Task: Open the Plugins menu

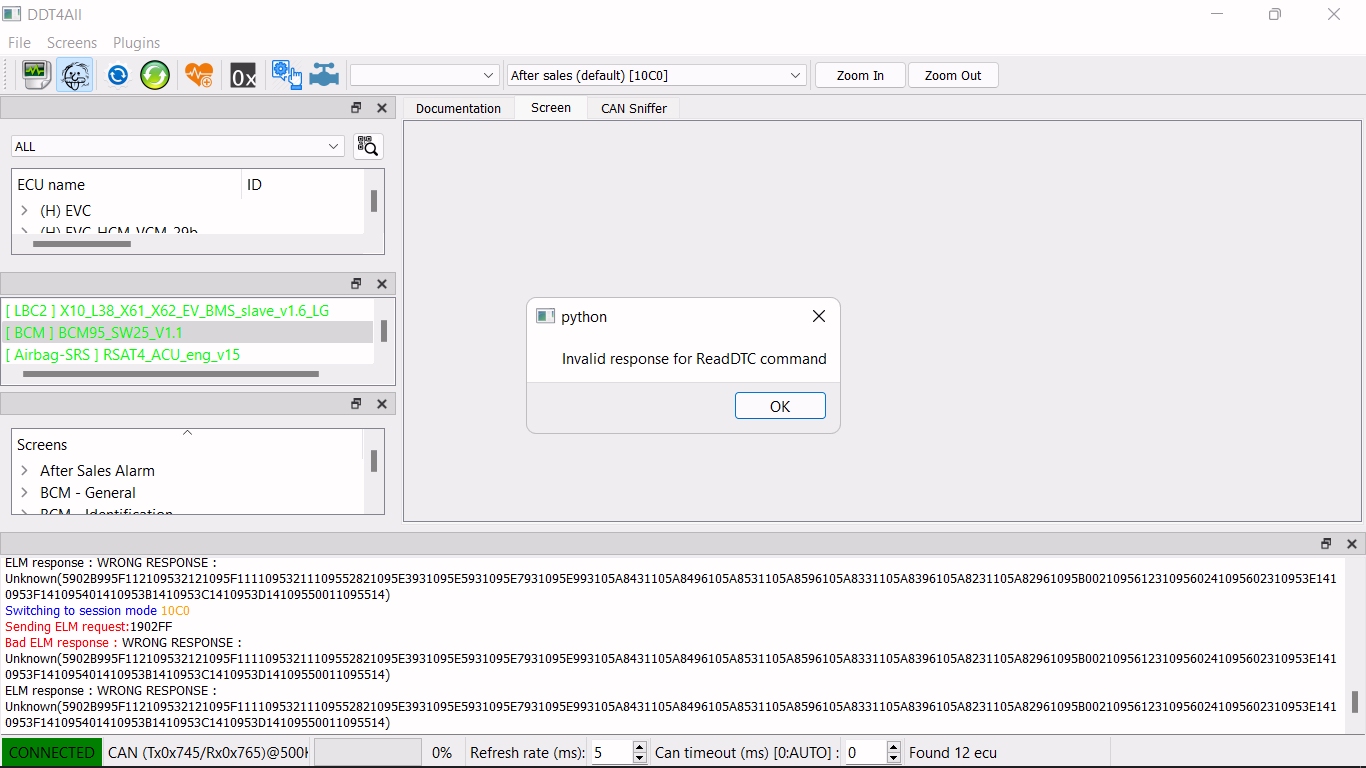Action: [x=136, y=43]
